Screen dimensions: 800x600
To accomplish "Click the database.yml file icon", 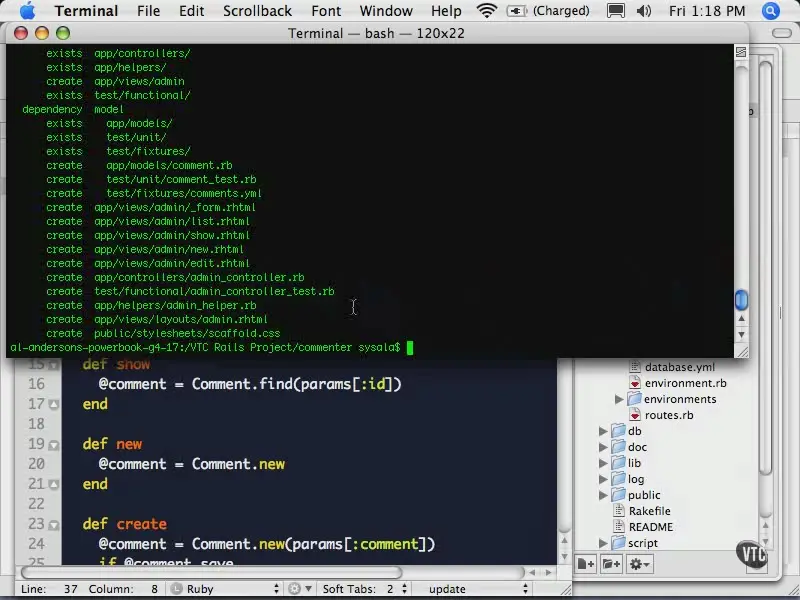I will point(635,366).
